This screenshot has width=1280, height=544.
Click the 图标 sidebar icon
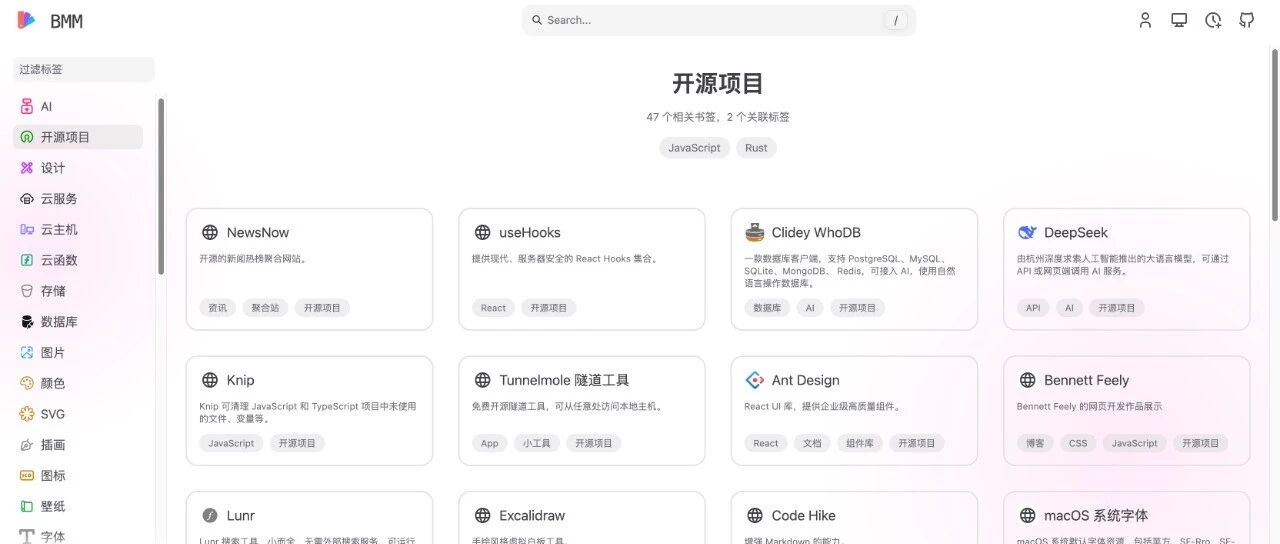[x=27, y=476]
